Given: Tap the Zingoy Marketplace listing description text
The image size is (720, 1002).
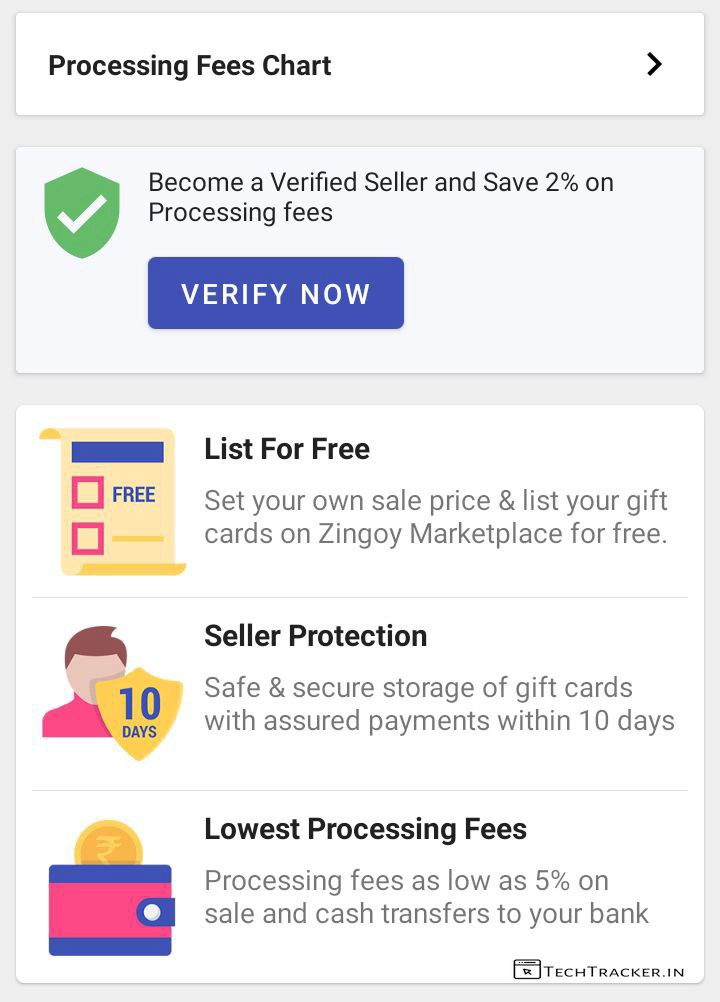Looking at the screenshot, I should coord(436,517).
